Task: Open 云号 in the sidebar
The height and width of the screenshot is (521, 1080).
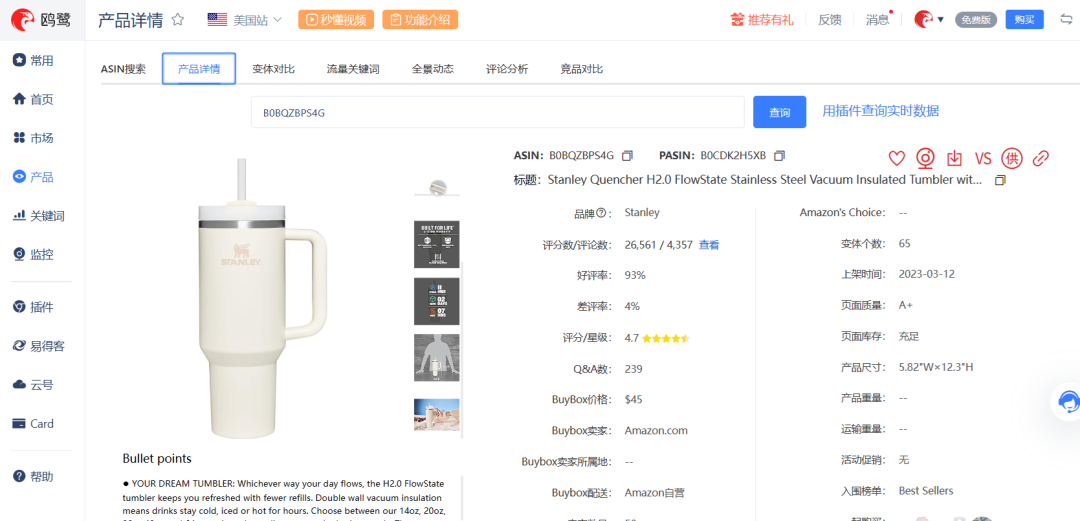Action: pos(34,385)
